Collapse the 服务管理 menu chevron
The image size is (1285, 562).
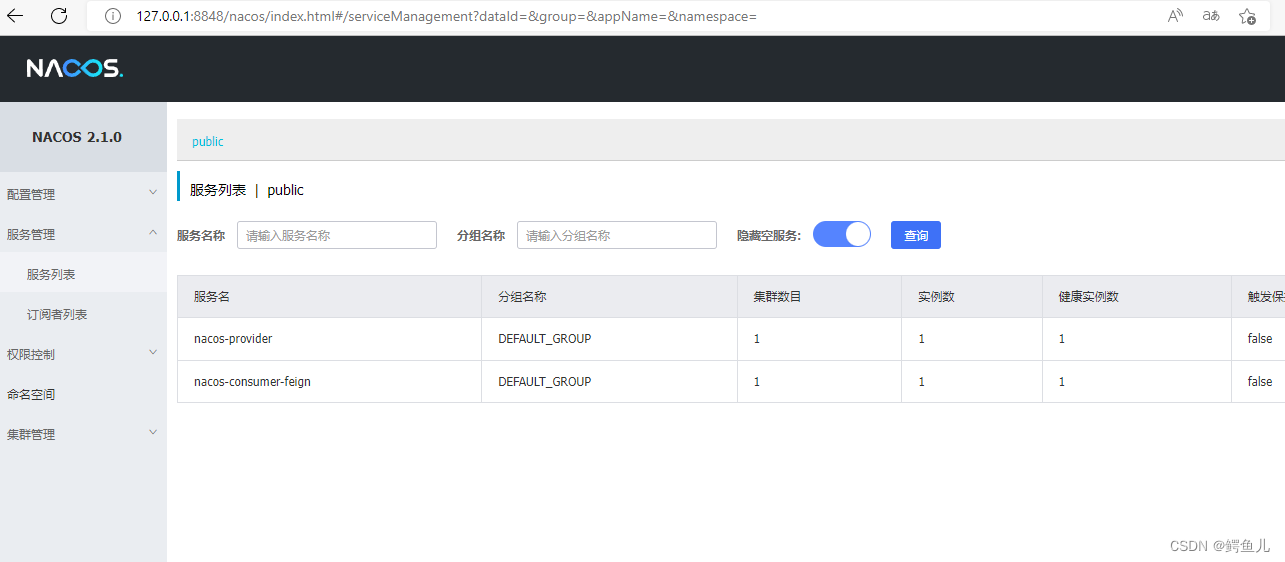tap(153, 232)
